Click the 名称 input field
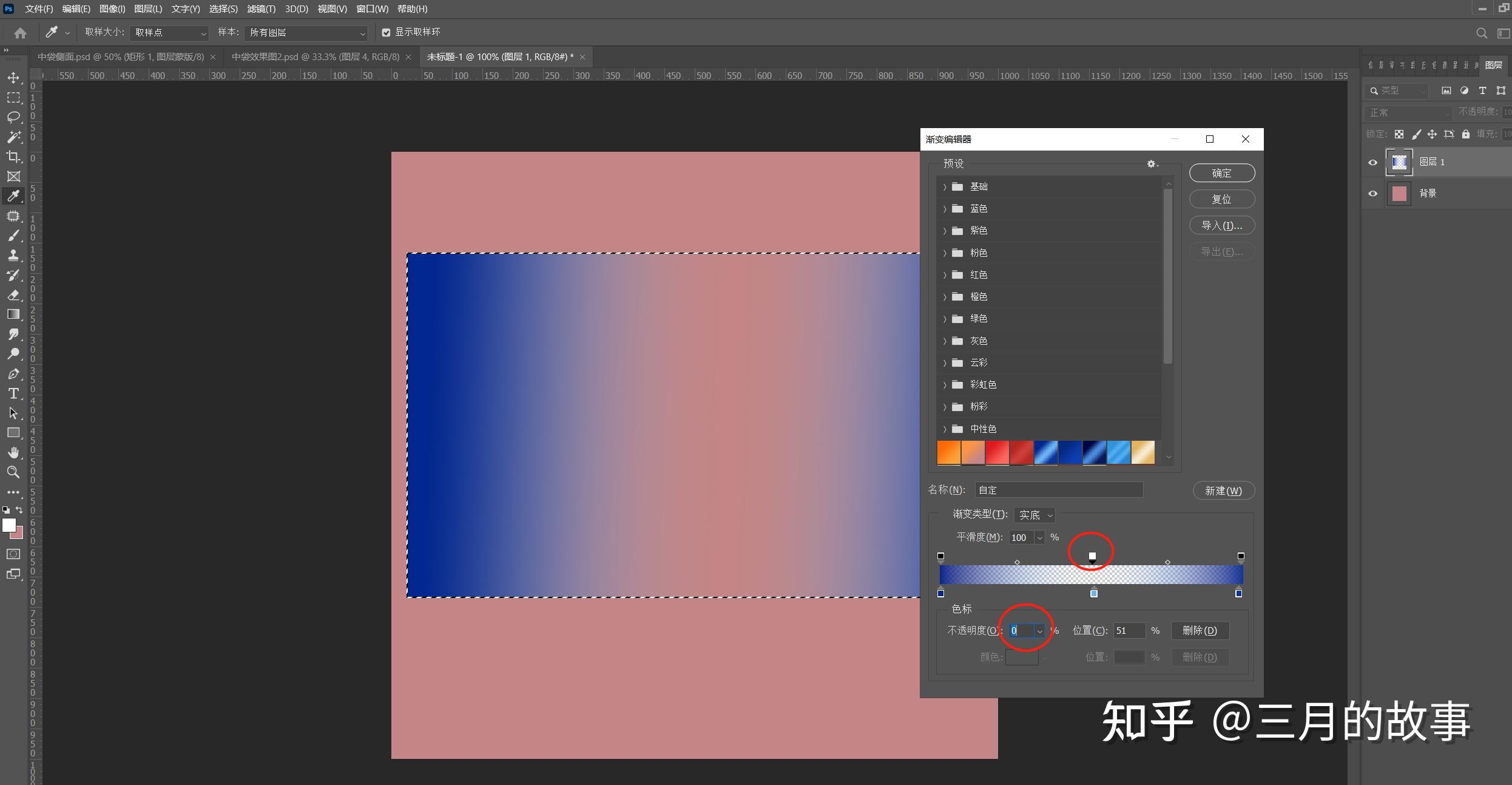This screenshot has height=785, width=1512. pyautogui.click(x=1059, y=490)
